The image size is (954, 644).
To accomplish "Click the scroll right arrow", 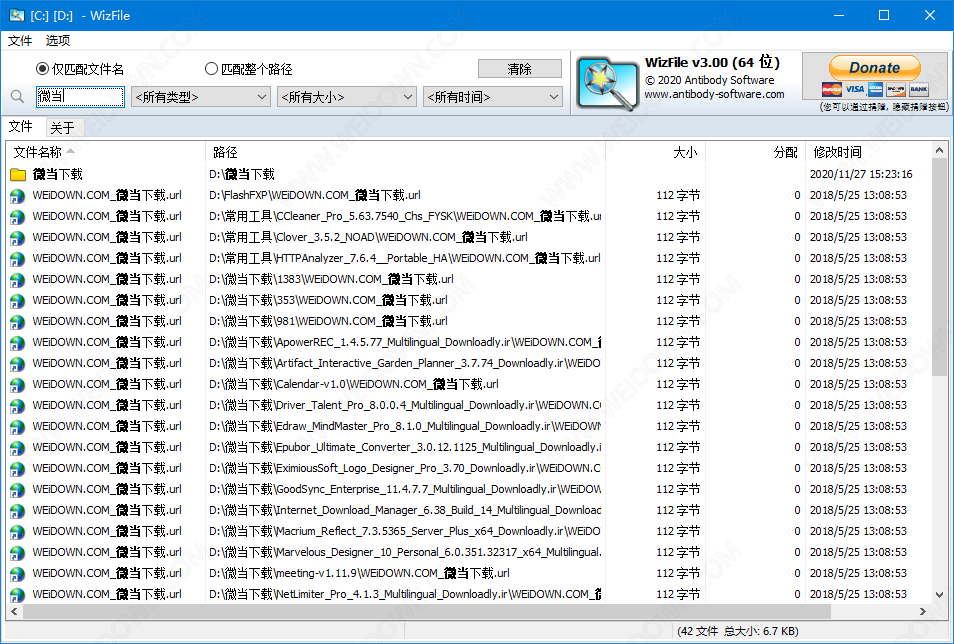I will pos(922,611).
